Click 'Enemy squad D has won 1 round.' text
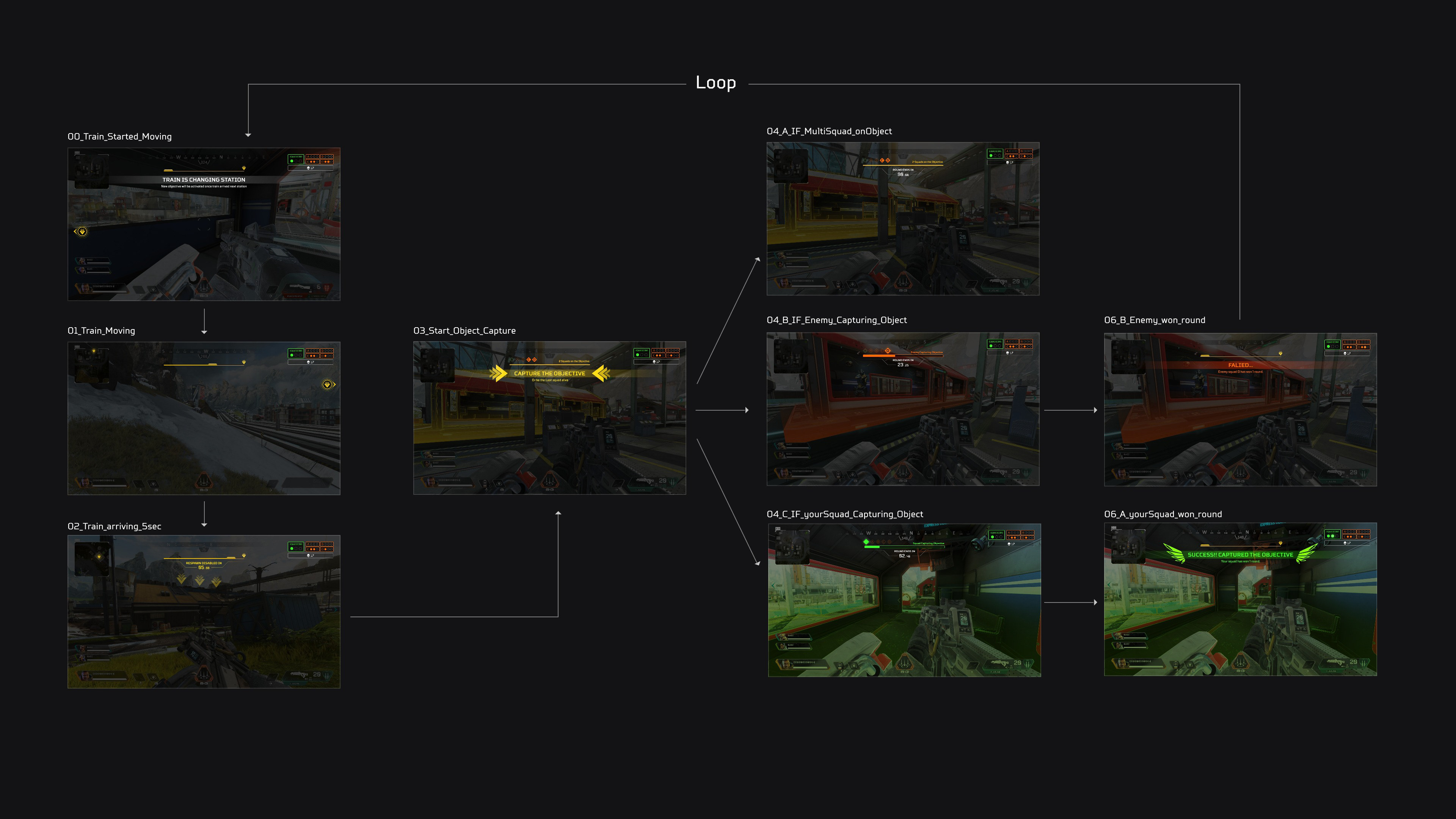1456x819 pixels. [x=1240, y=372]
